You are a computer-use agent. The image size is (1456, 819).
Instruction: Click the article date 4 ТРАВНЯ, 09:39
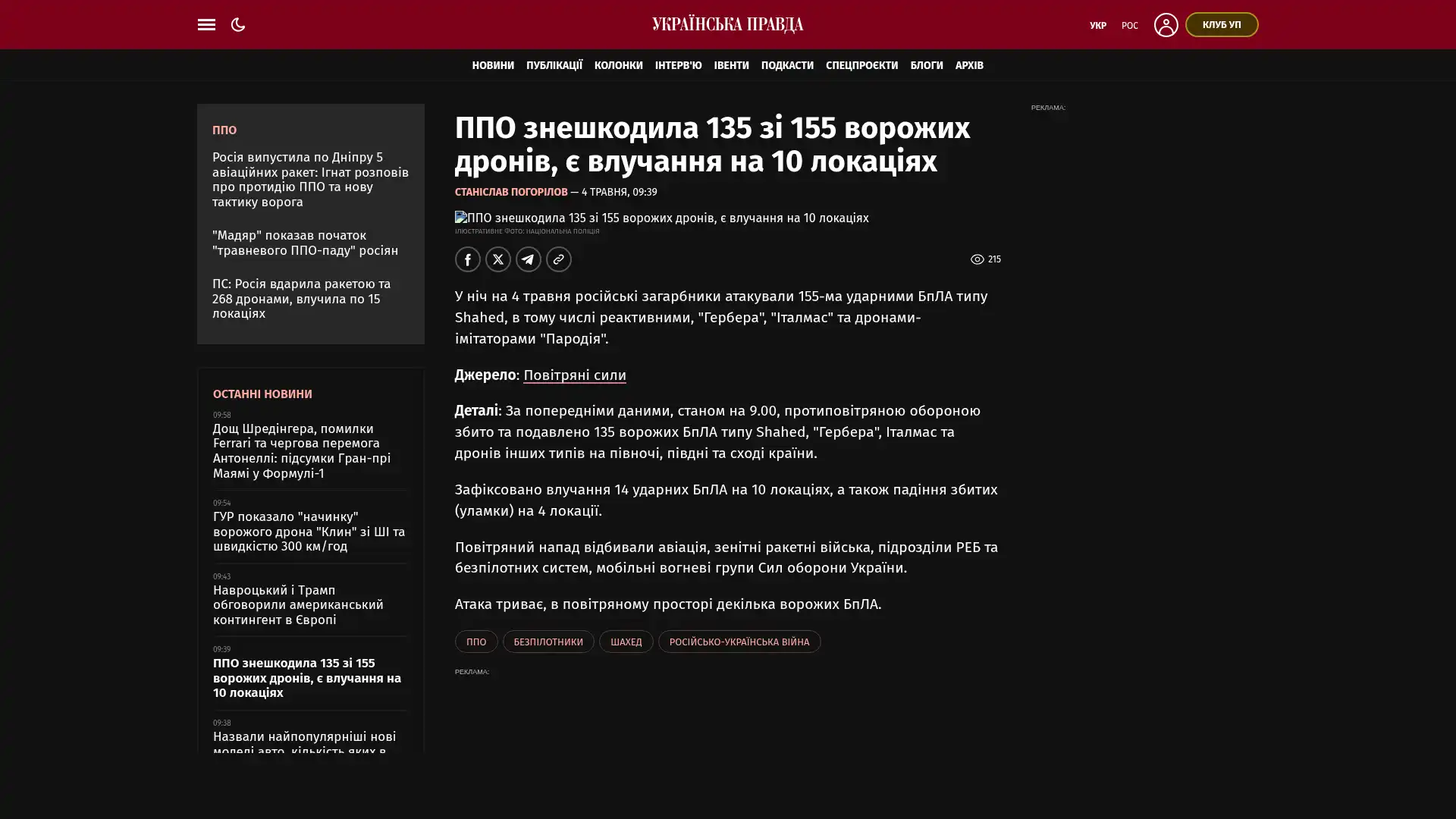(x=620, y=193)
